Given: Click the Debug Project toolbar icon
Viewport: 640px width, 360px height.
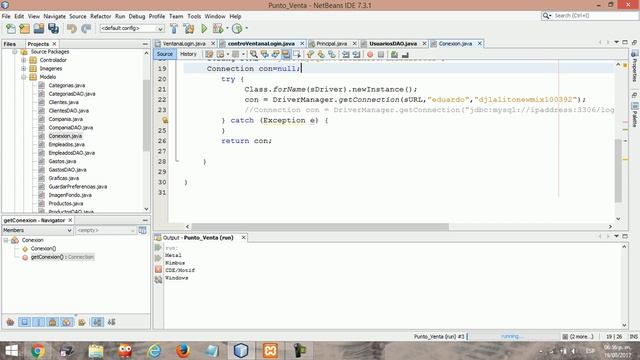Looking at the screenshot, I should point(218,29).
